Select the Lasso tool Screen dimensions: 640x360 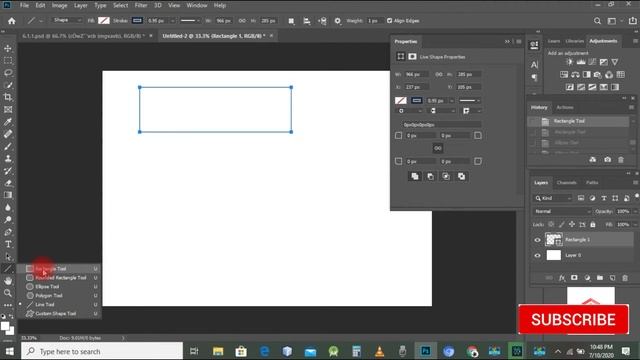[8, 73]
